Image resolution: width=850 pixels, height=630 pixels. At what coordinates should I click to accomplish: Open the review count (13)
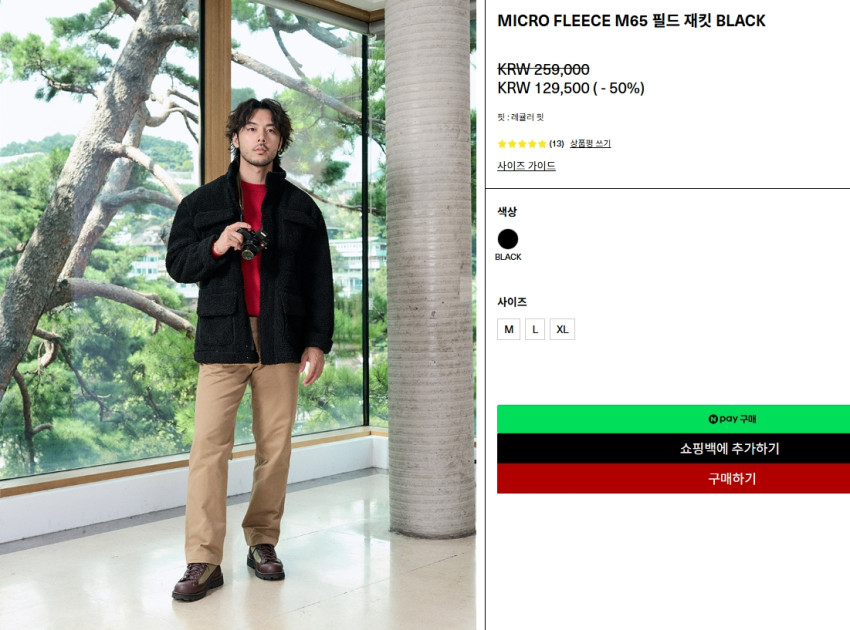click(x=556, y=144)
